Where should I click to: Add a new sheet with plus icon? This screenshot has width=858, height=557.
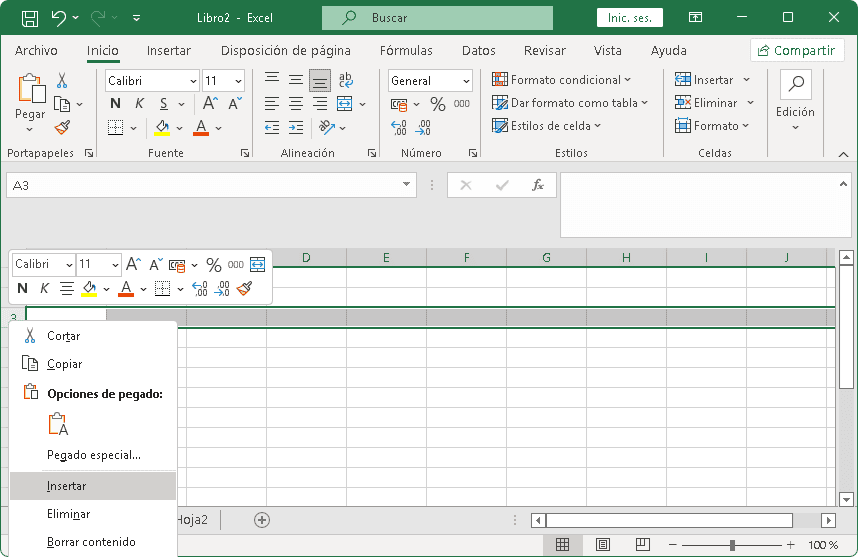[262, 520]
